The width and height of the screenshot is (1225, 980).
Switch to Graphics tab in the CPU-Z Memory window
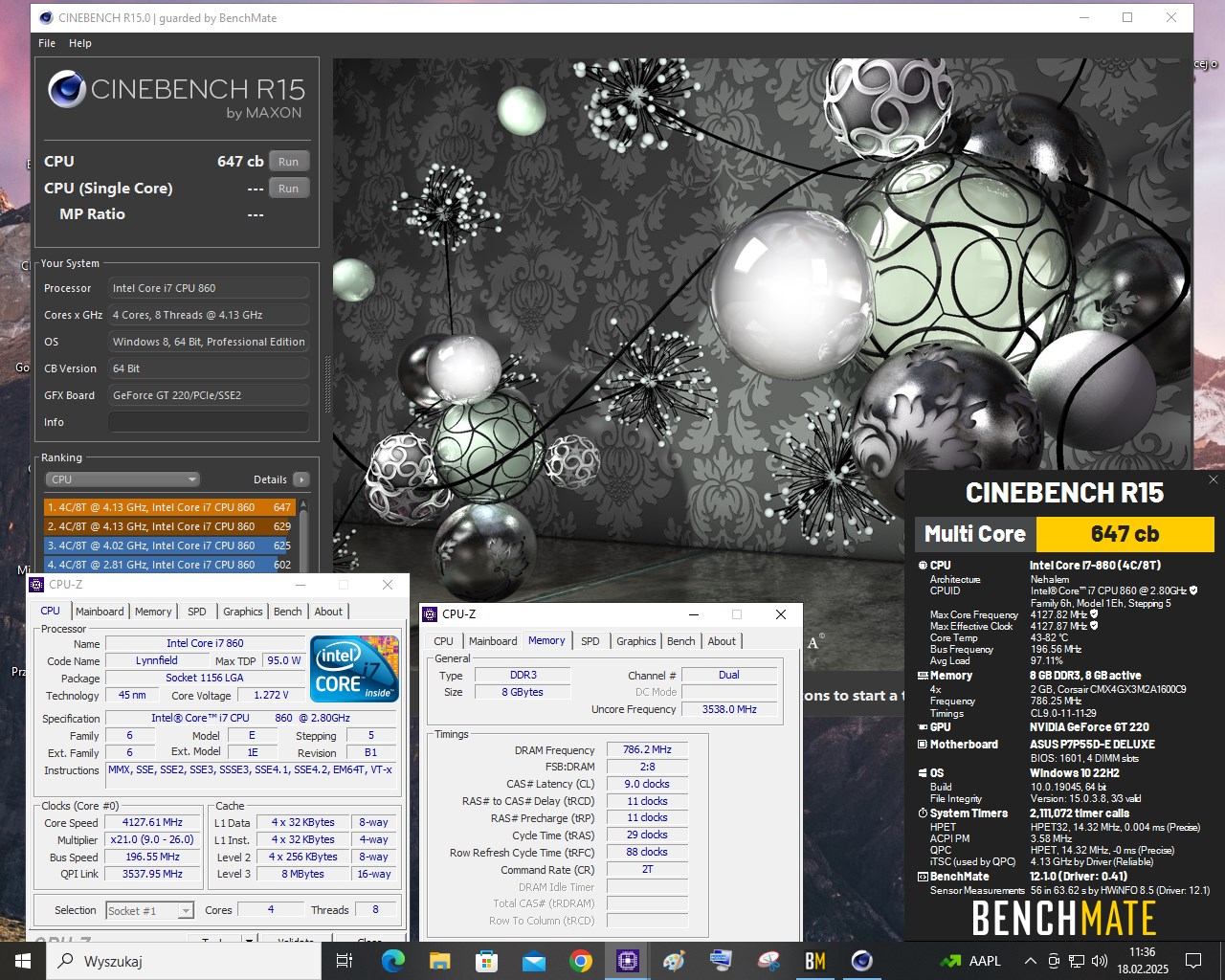pyautogui.click(x=636, y=641)
